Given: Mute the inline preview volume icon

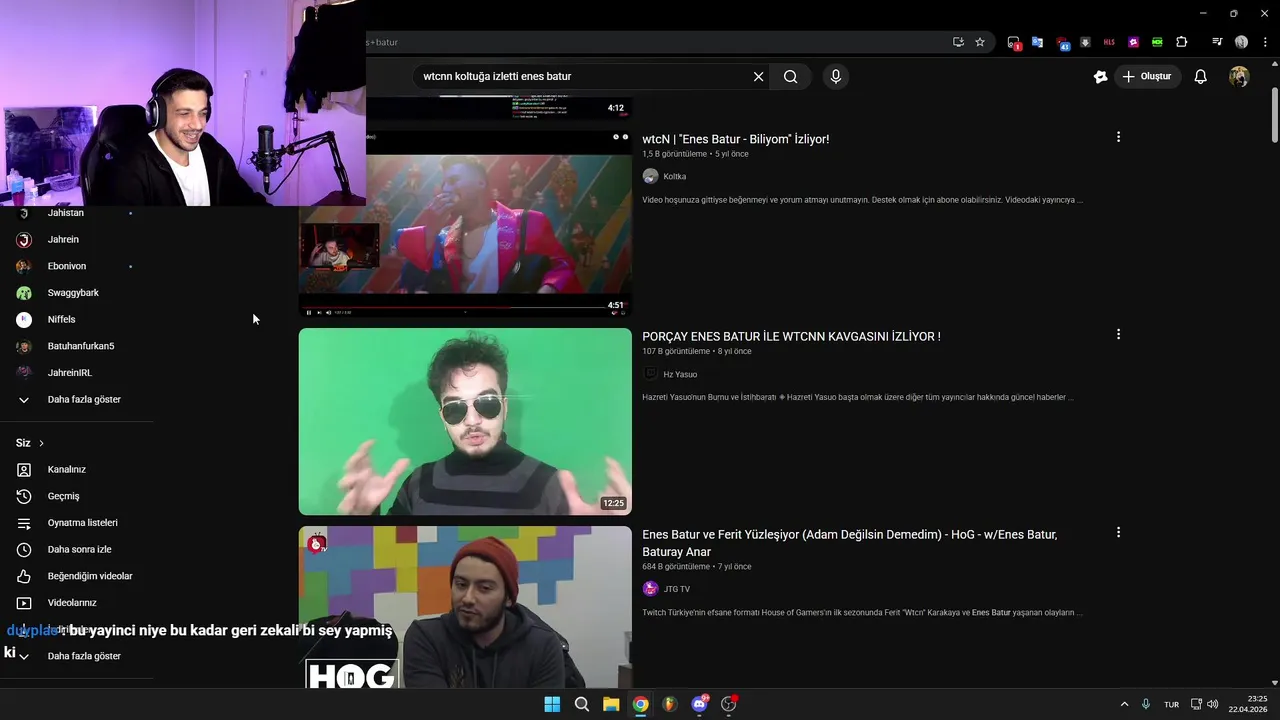Looking at the screenshot, I should 329,312.
